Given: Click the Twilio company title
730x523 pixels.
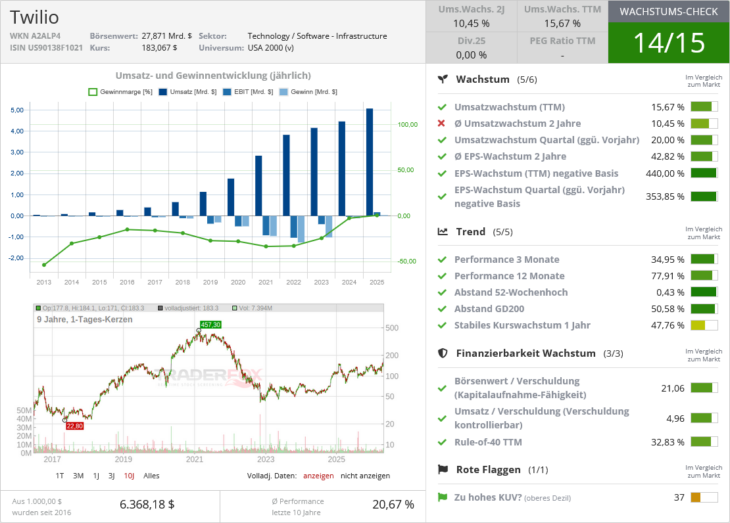Looking at the screenshot, I should tap(34, 17).
